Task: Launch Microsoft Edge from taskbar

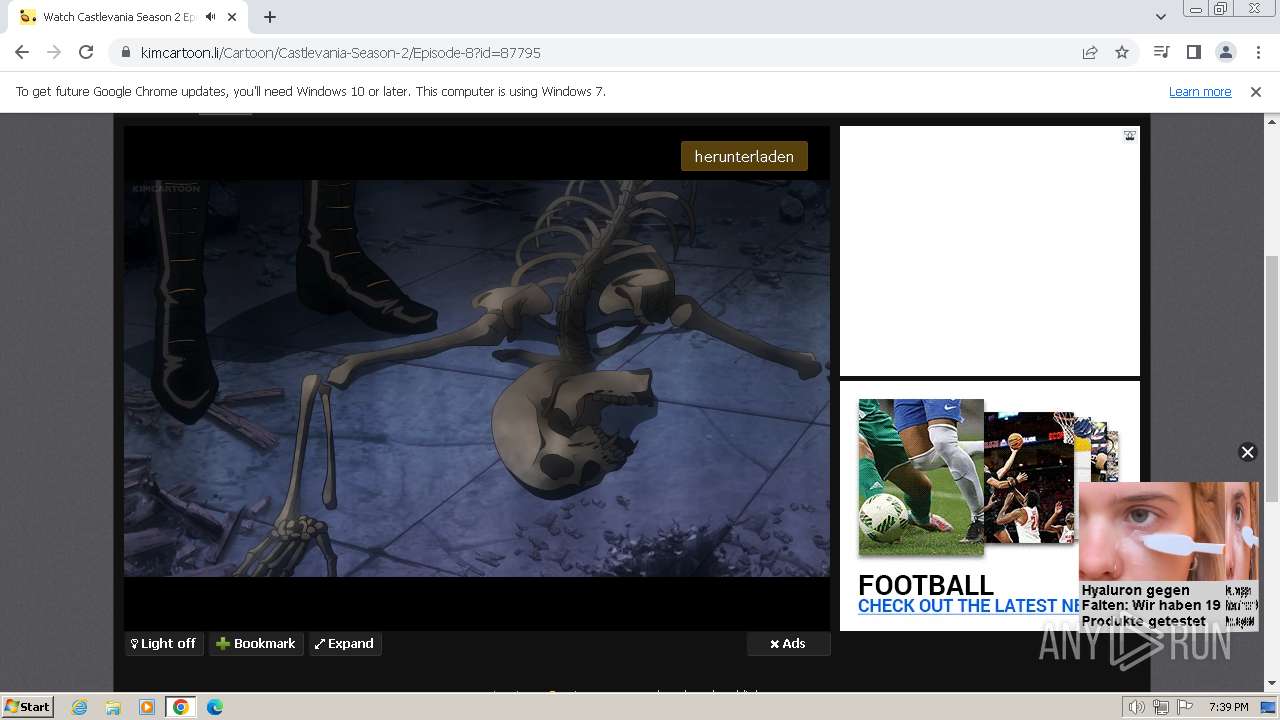Action: click(215, 707)
